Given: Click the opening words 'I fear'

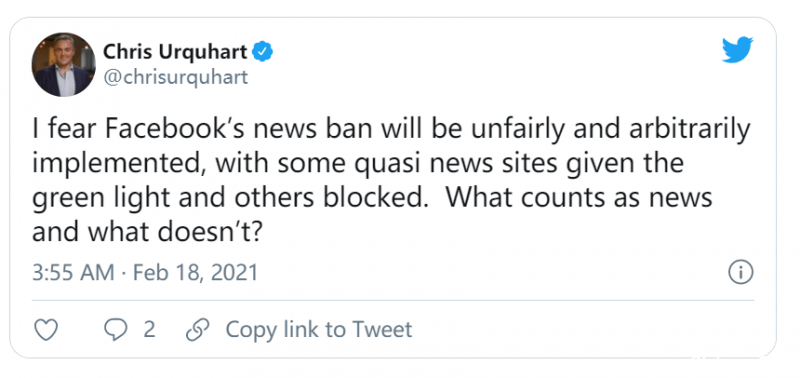Looking at the screenshot, I should 66,130.
